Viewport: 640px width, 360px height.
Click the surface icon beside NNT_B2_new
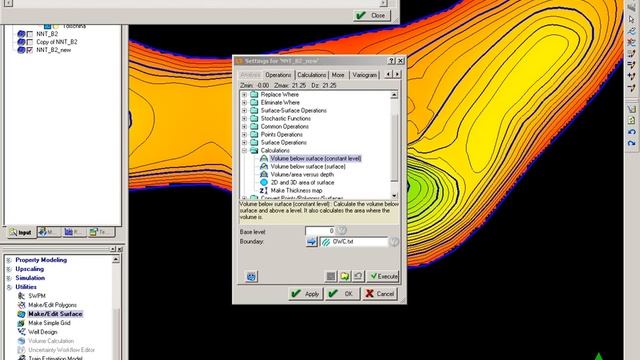(21, 50)
